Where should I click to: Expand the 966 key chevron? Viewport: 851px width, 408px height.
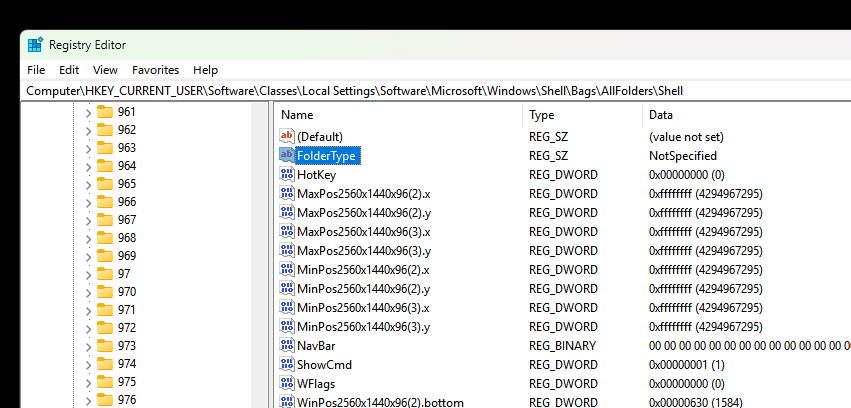tap(88, 202)
